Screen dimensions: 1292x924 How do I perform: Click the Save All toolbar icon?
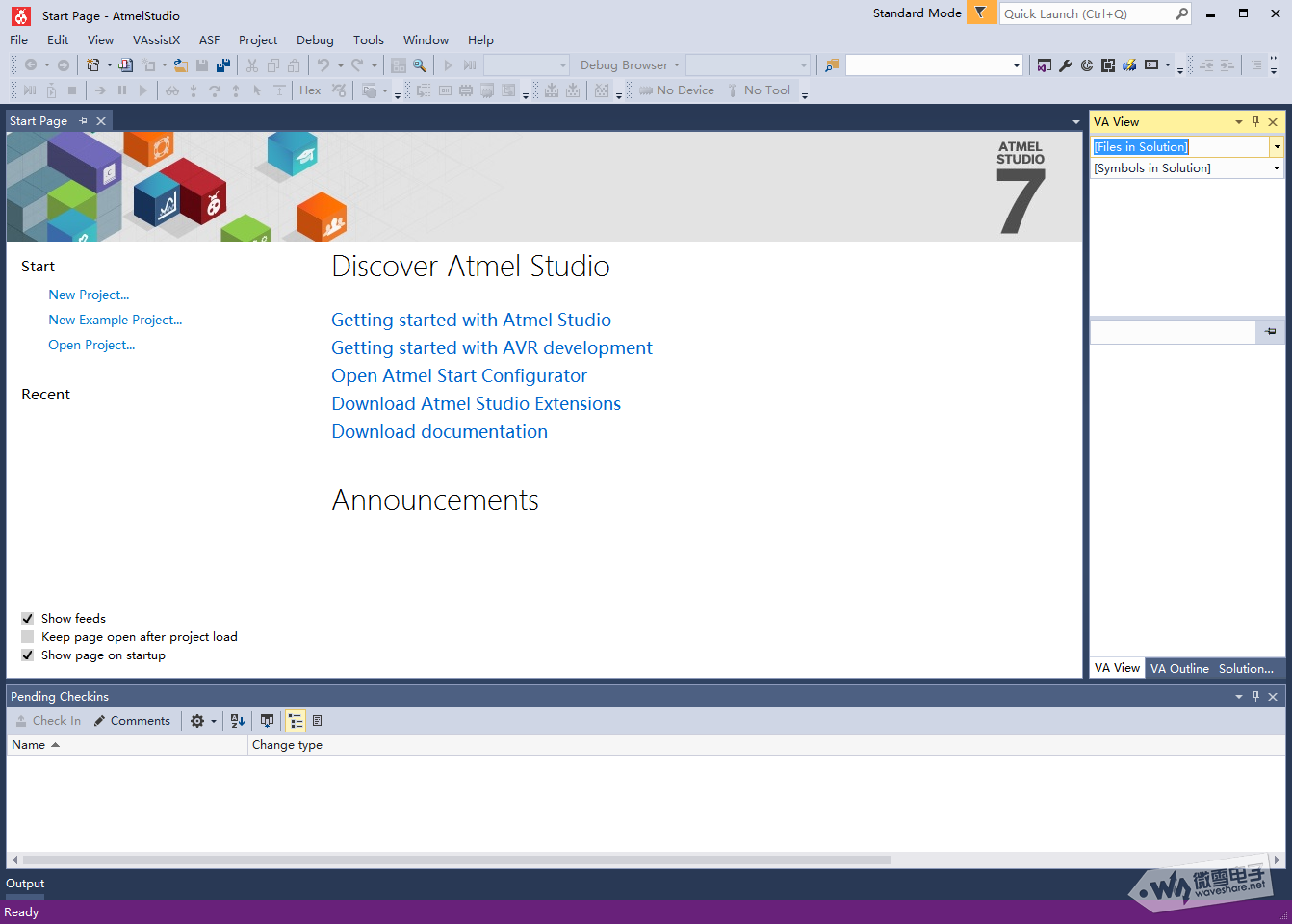[x=223, y=65]
